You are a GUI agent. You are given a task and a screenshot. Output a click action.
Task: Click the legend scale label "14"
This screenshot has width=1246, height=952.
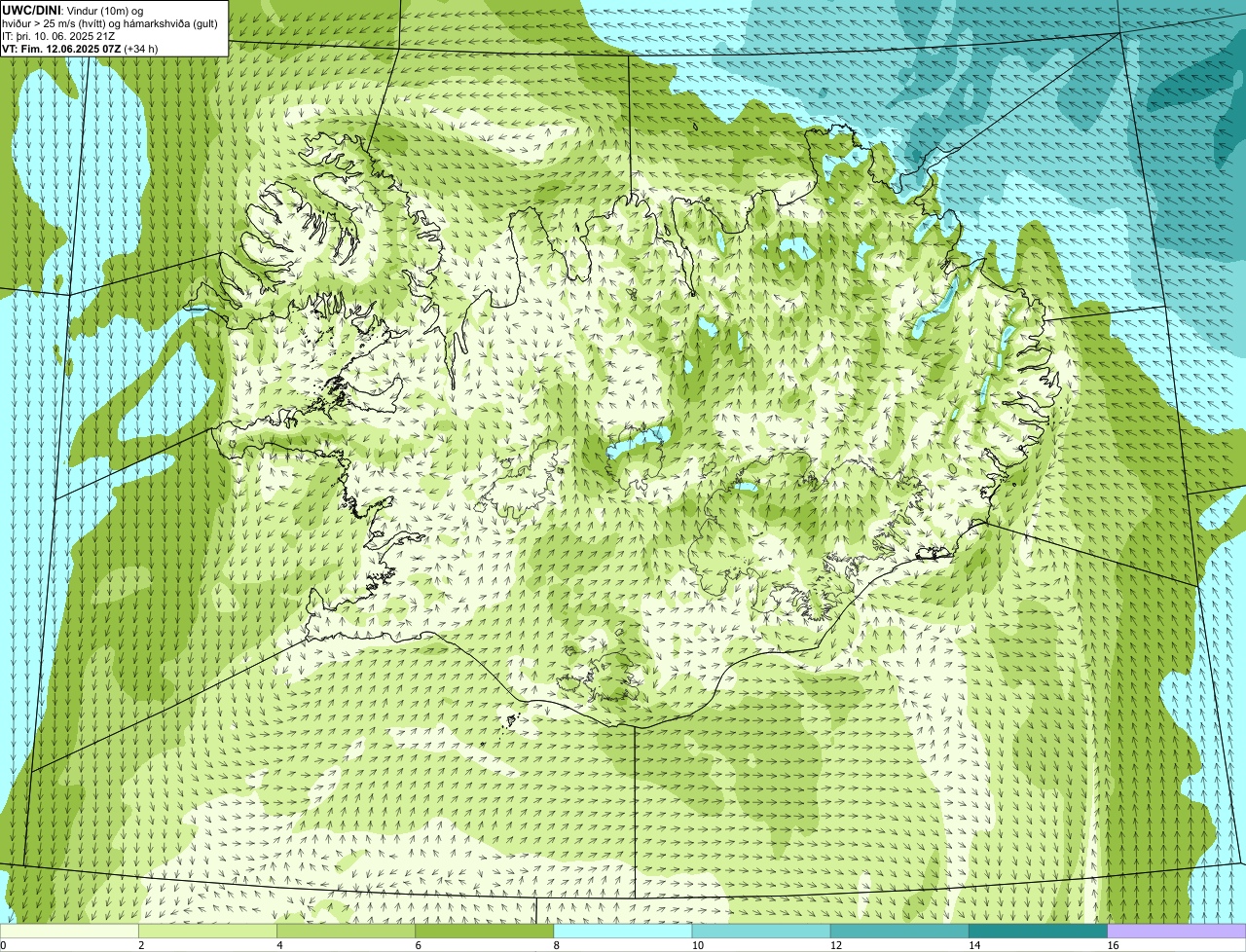(x=974, y=945)
